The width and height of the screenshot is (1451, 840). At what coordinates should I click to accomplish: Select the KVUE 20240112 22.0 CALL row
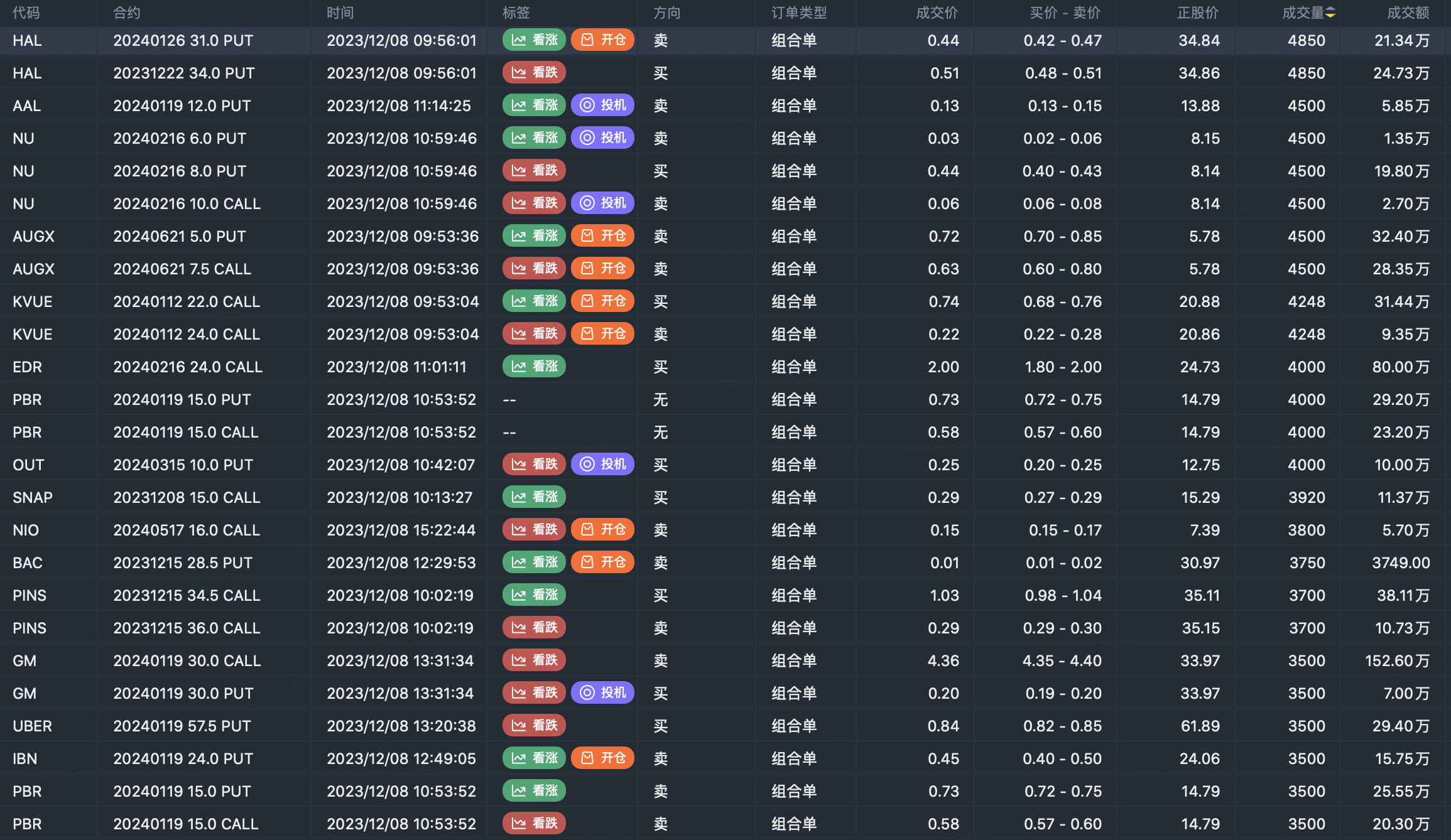pyautogui.click(x=187, y=302)
